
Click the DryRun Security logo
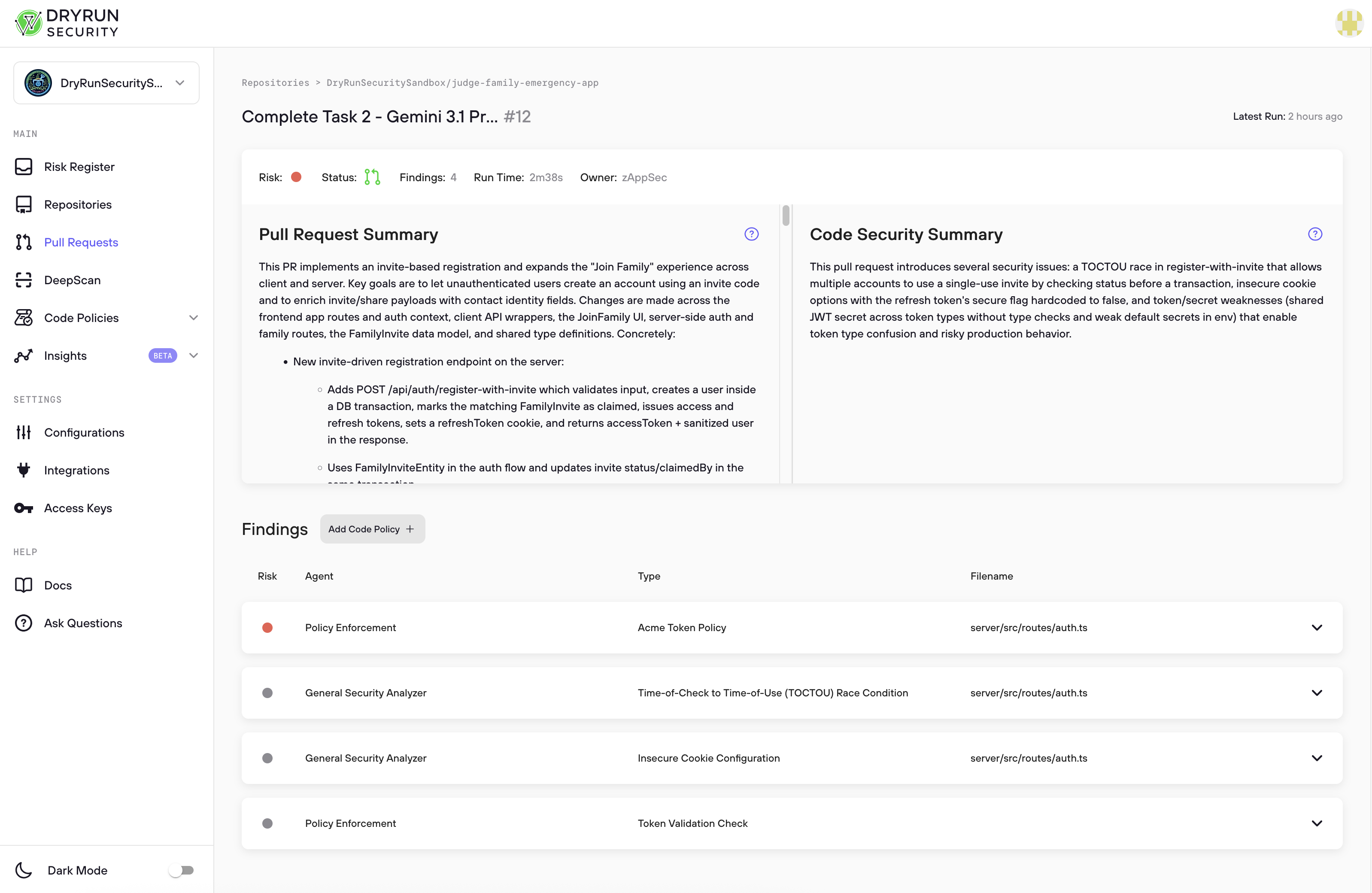tap(67, 23)
